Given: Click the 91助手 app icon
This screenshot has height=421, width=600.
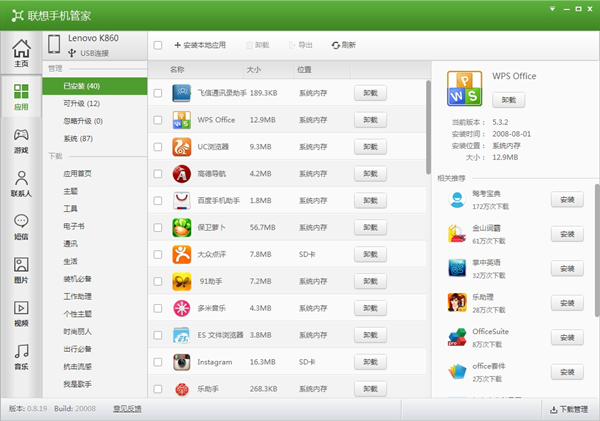Looking at the screenshot, I should (181, 281).
